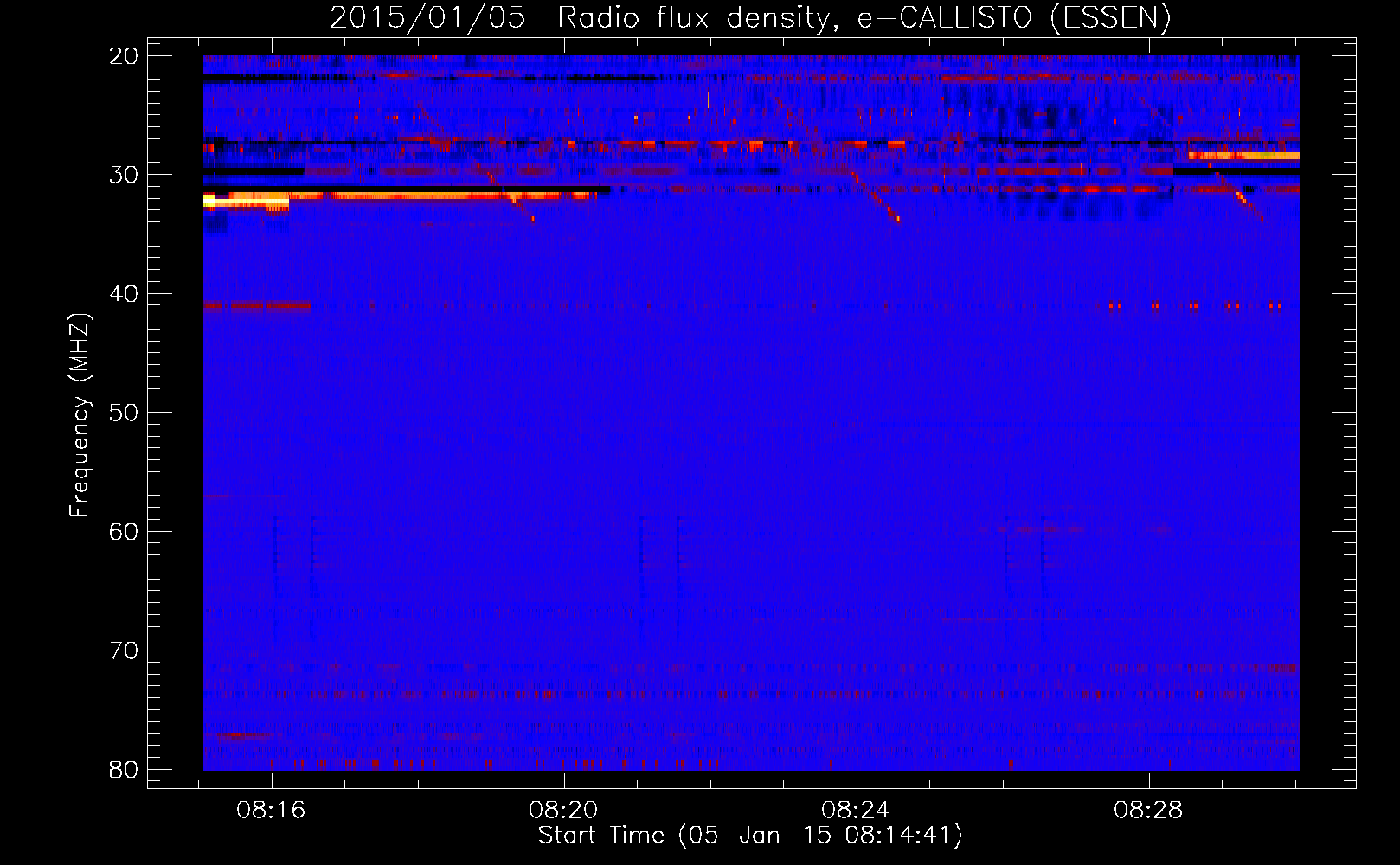Viewport: 1400px width, 865px height.
Task: Click the '08:28' time tick label
Action: click(x=1149, y=811)
